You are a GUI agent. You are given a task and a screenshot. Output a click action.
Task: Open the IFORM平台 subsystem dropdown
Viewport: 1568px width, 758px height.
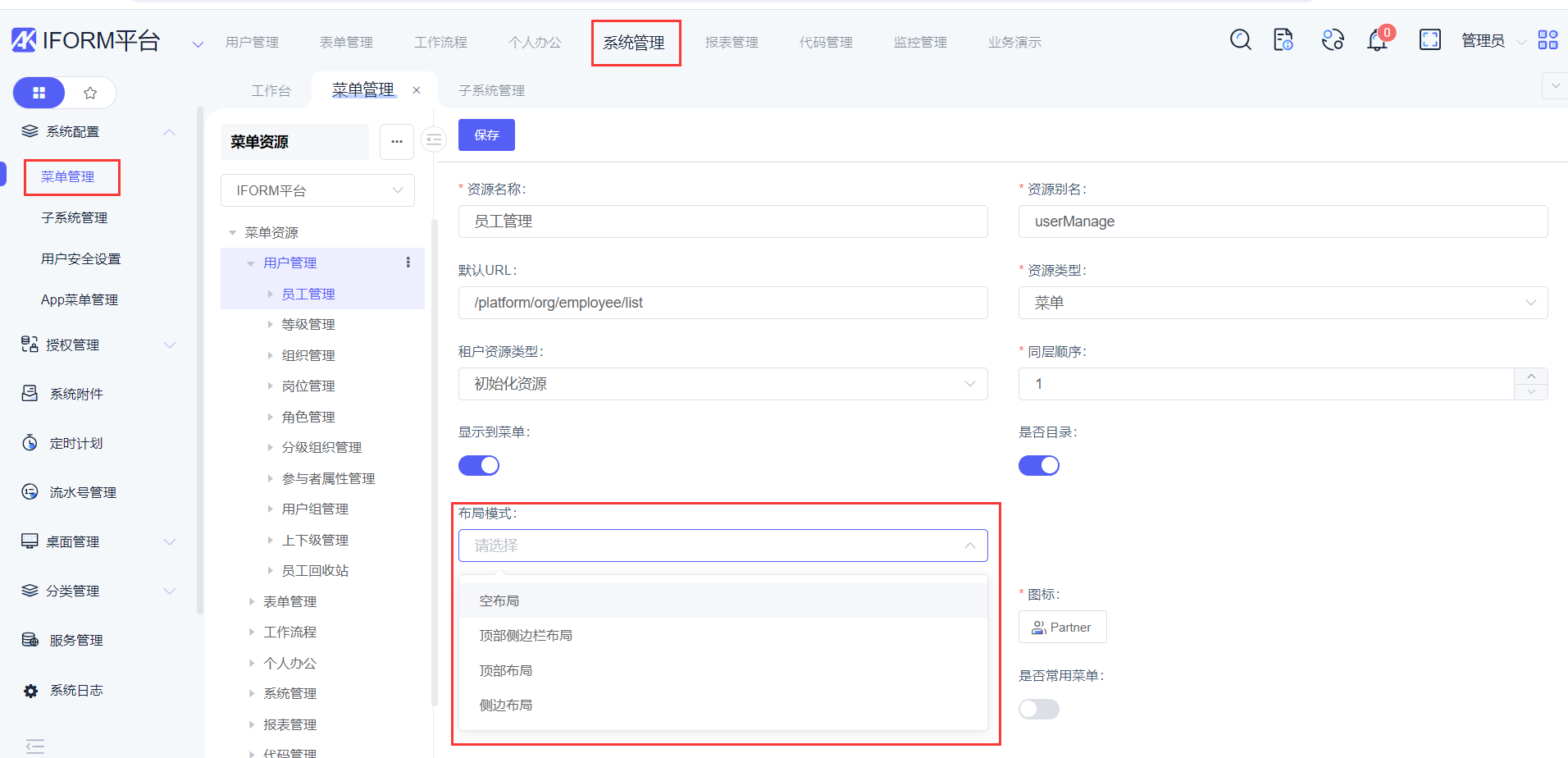317,190
